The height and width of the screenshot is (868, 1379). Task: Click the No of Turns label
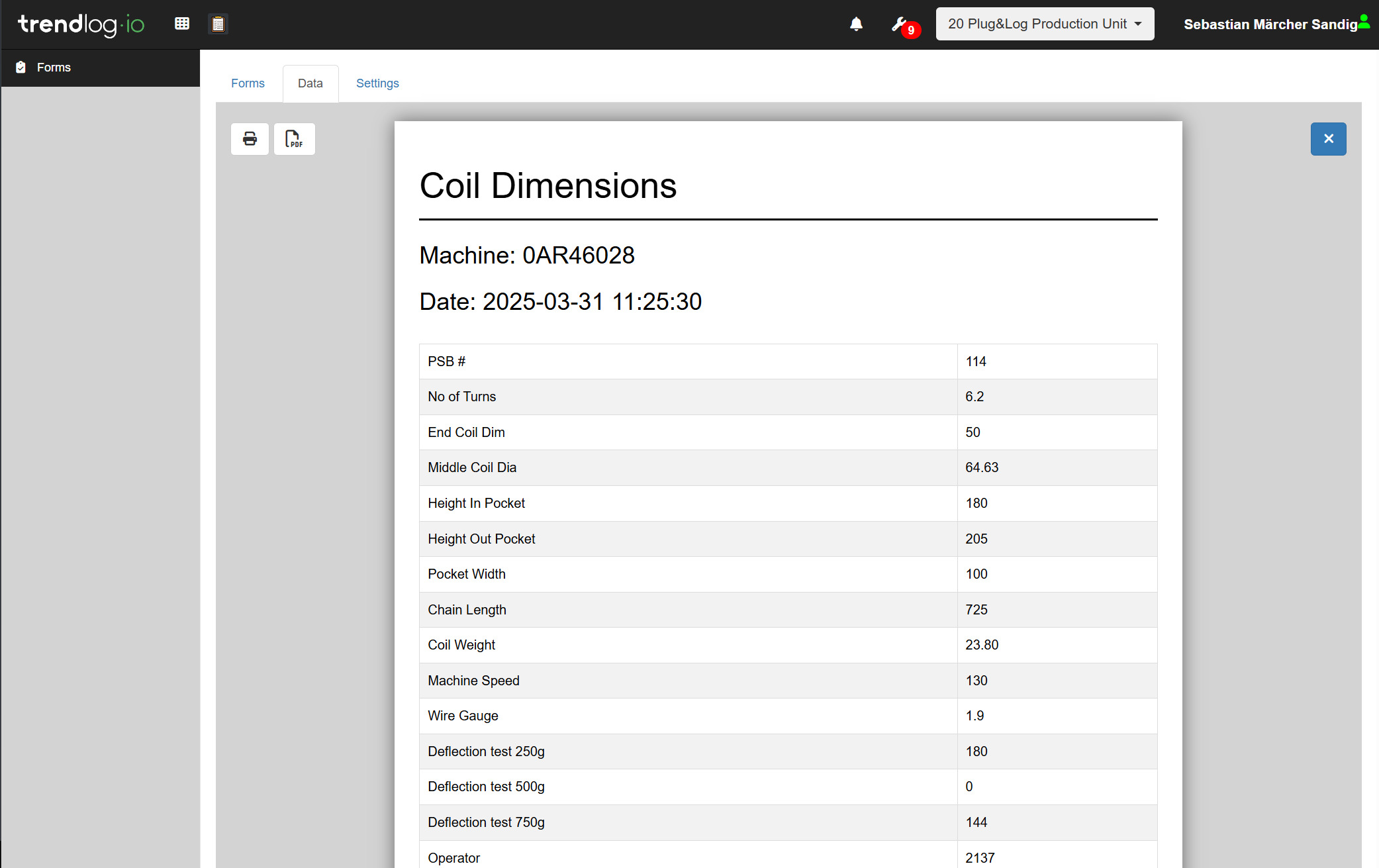[461, 397]
